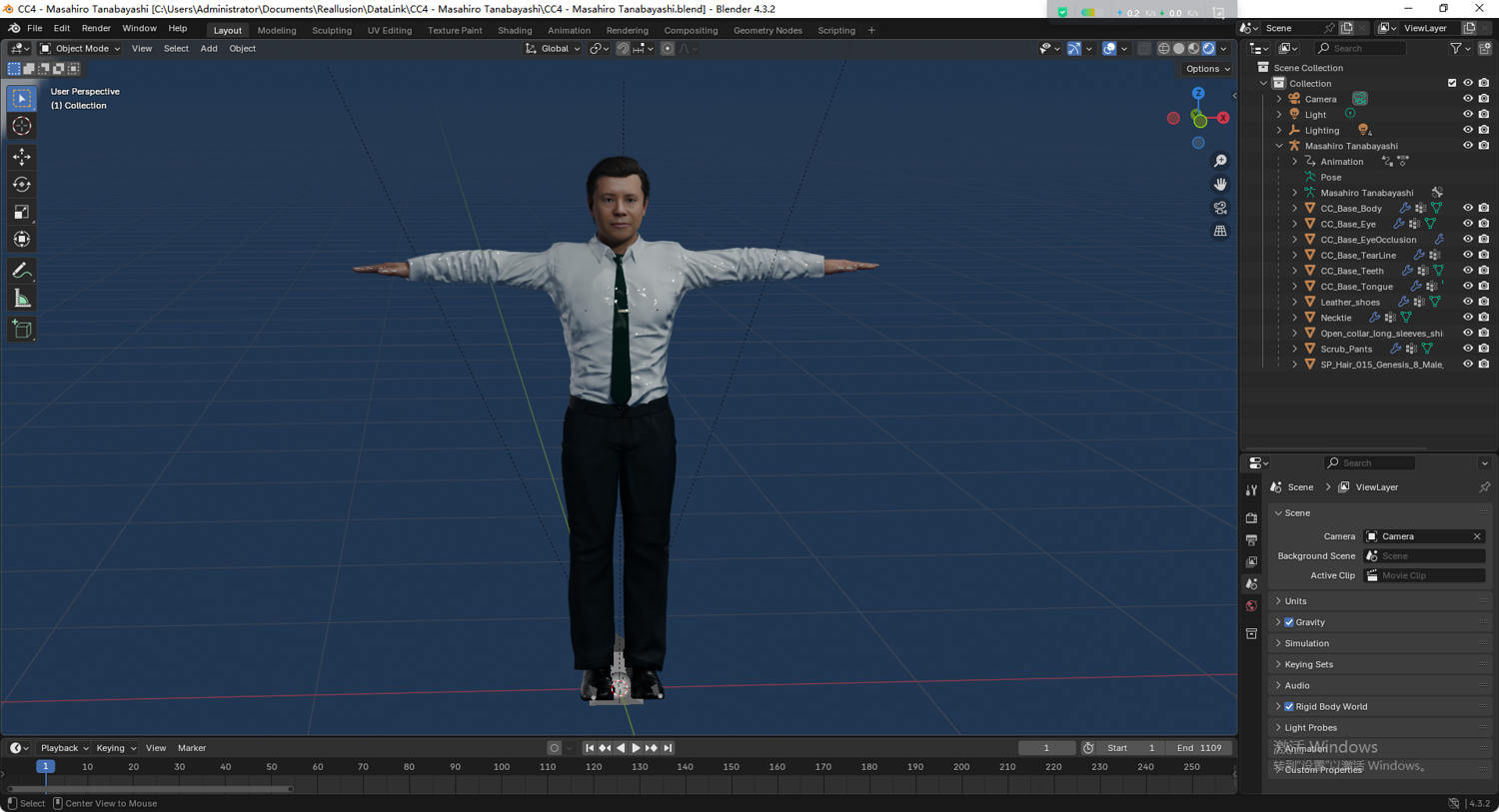This screenshot has height=812, width=1499.
Task: Select the Scale tool
Action: tap(22, 212)
